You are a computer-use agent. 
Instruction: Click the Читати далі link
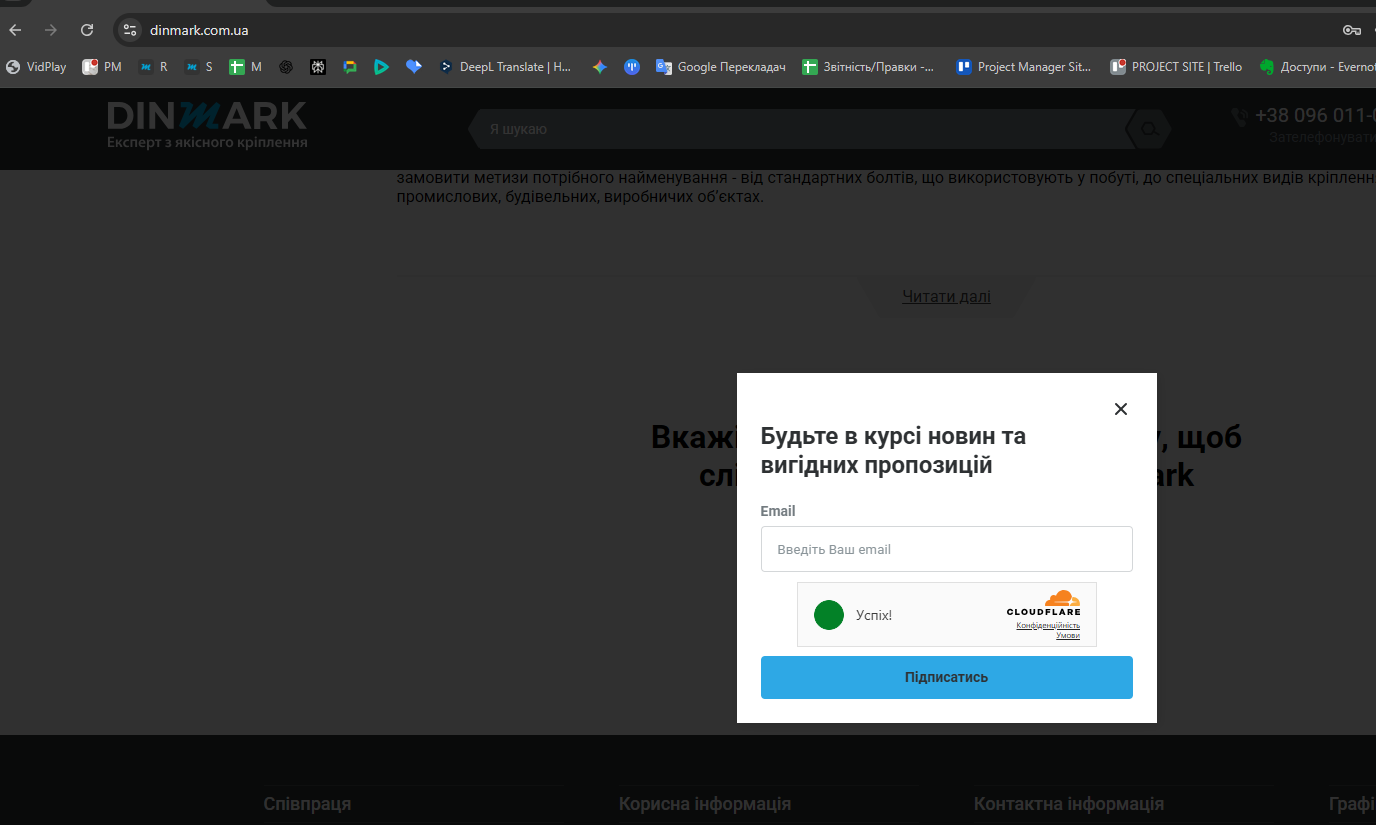pyautogui.click(x=946, y=296)
